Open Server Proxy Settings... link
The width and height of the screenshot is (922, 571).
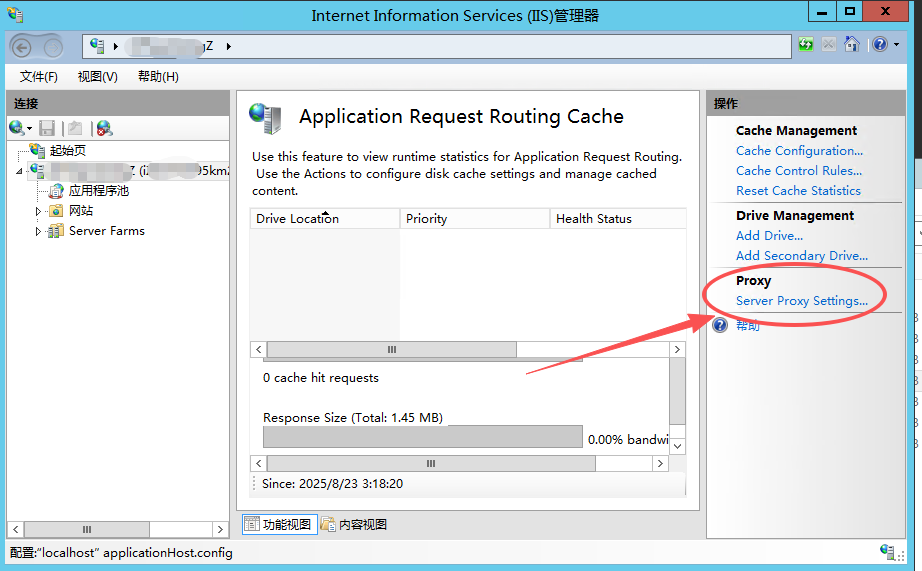pyautogui.click(x=801, y=301)
